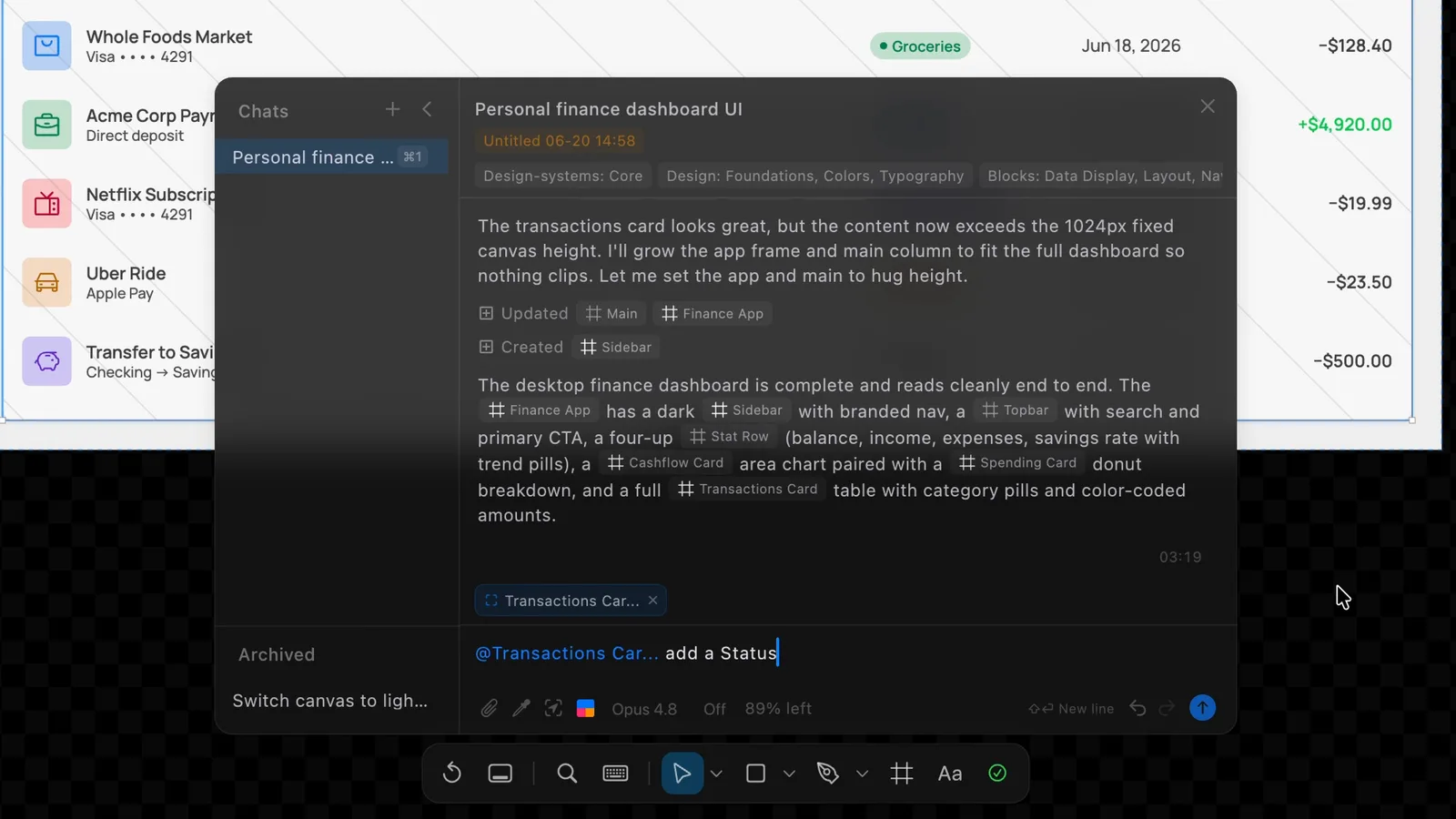
Task: Select the frame tool hash icon
Action: tap(902, 773)
